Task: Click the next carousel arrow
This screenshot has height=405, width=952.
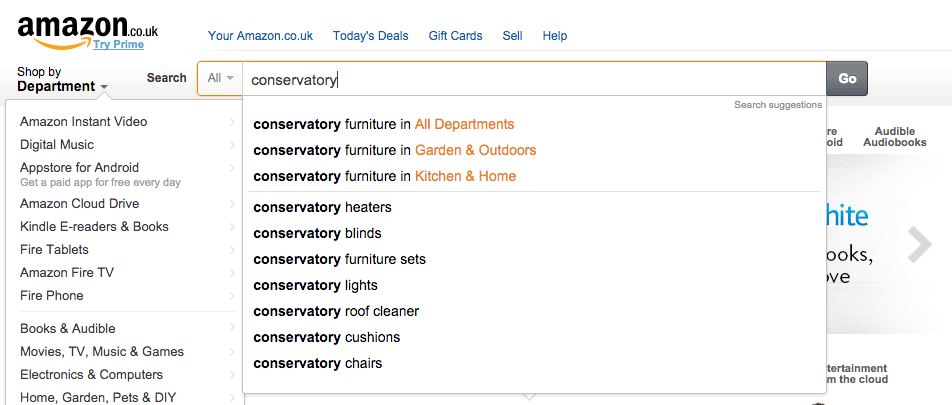Action: tap(920, 244)
